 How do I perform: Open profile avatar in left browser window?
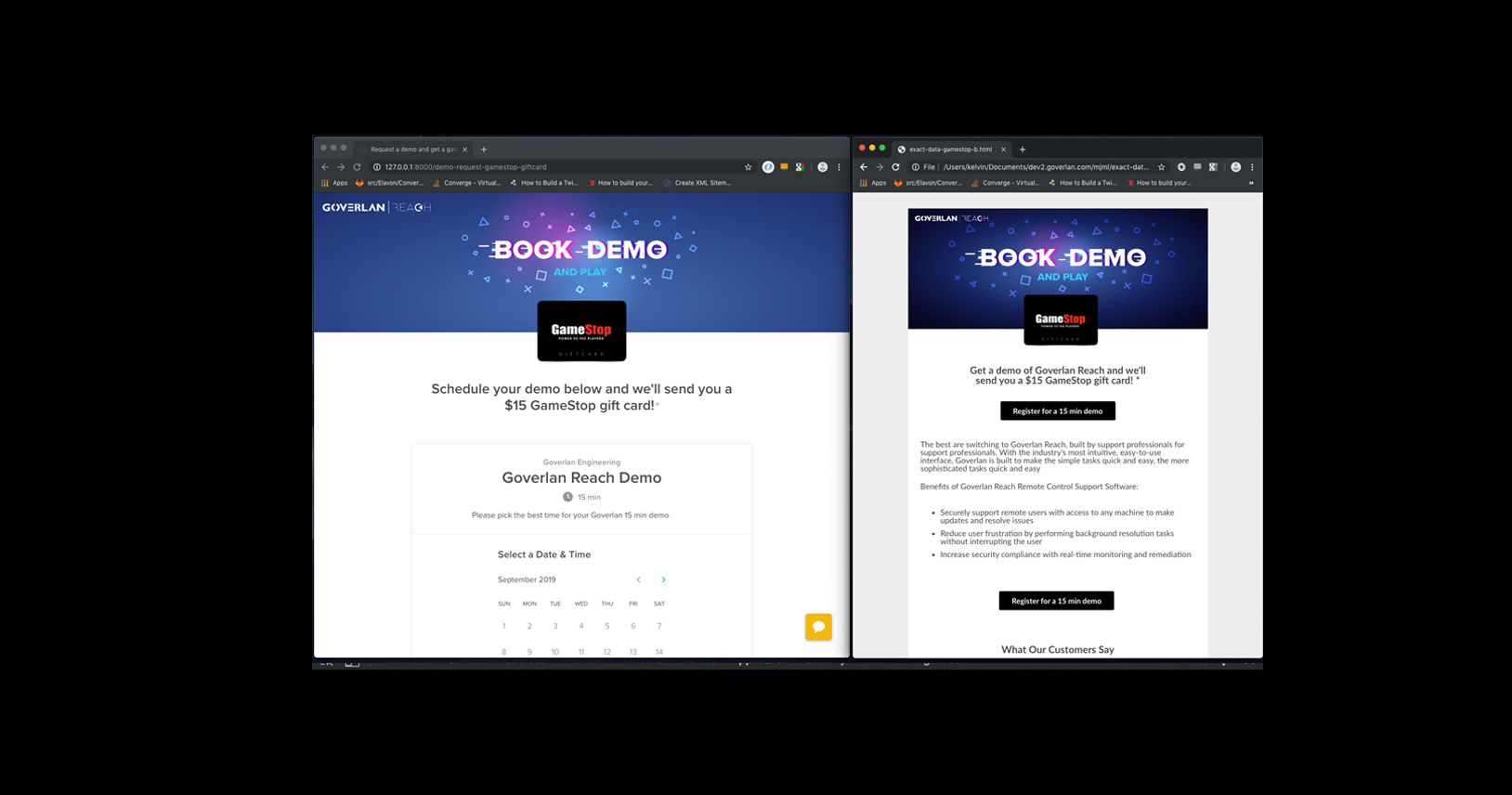point(822,167)
